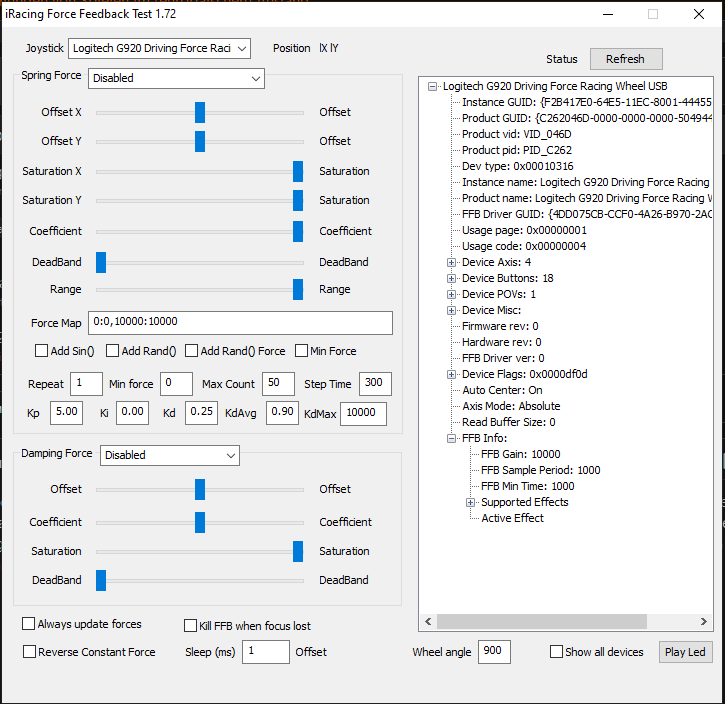
Task: Click the Spring Coefficient slider thumb
Action: 298,232
